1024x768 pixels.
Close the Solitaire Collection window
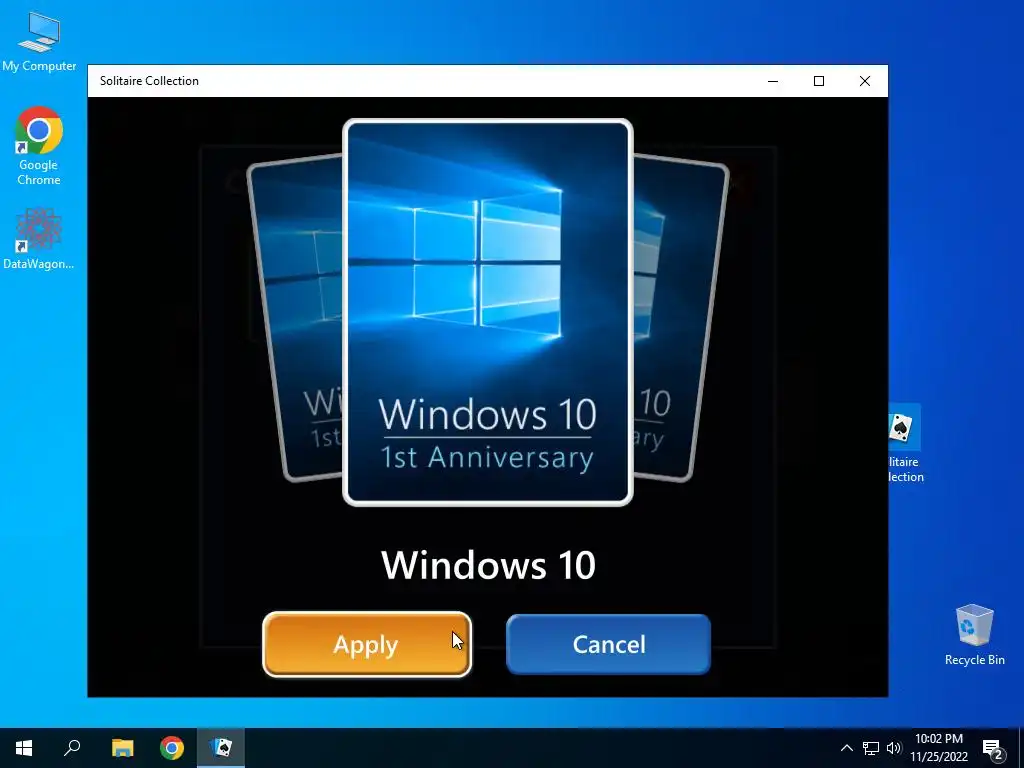[x=865, y=81]
